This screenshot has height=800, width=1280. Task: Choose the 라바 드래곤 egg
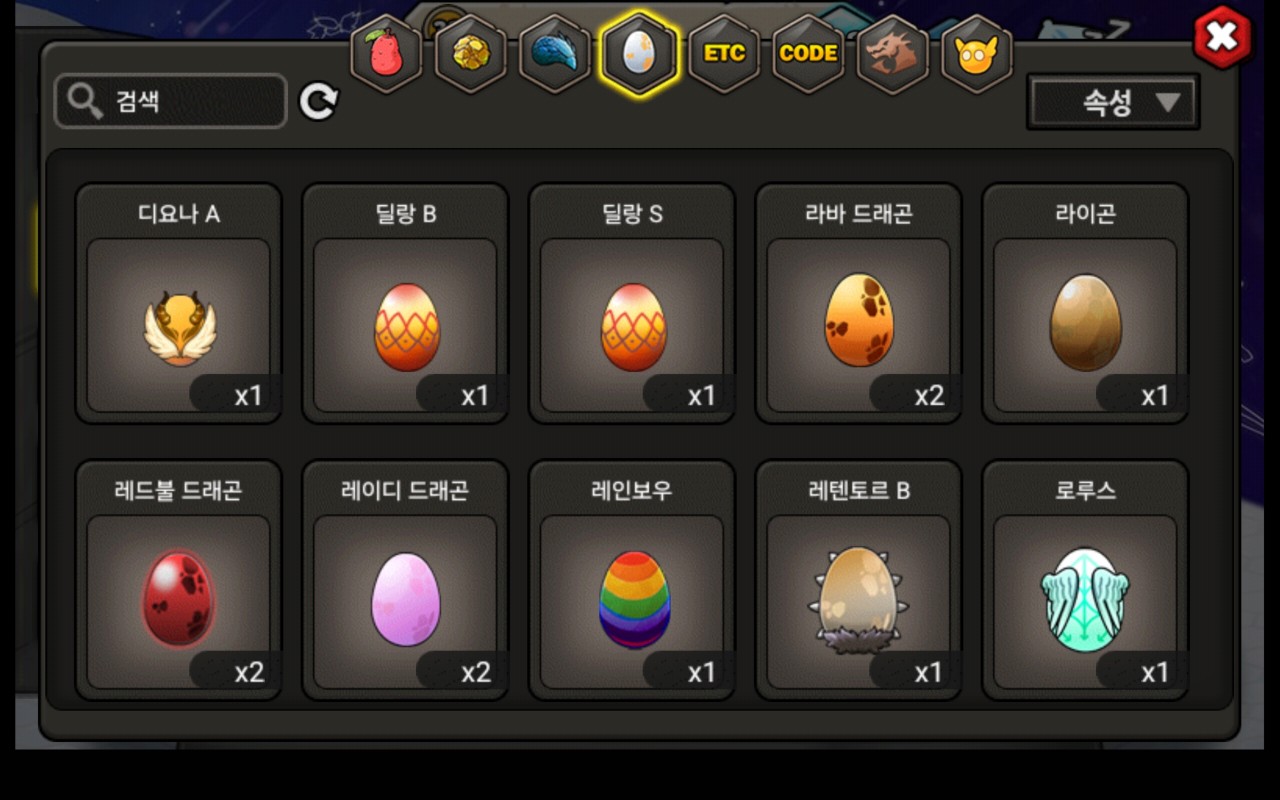tap(859, 303)
